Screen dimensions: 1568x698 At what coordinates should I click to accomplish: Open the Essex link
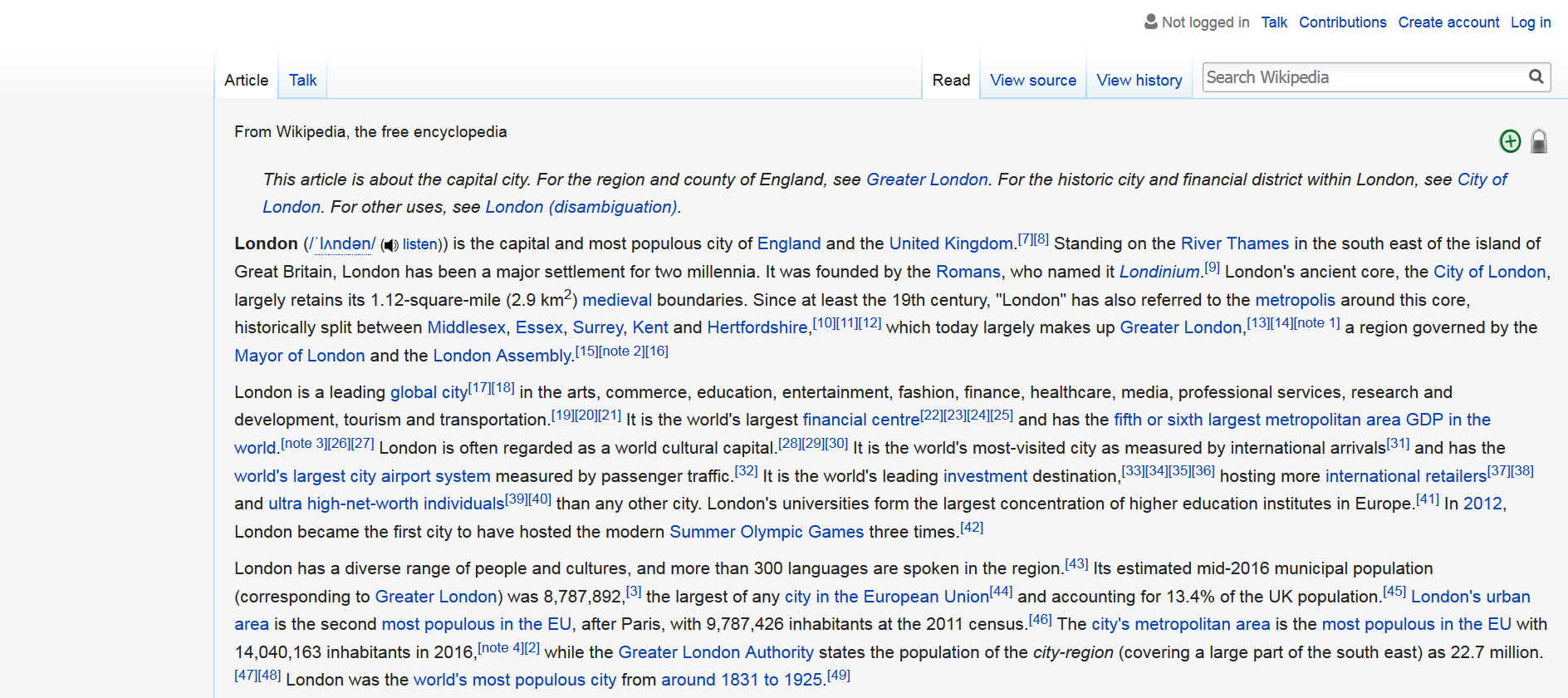click(x=539, y=327)
